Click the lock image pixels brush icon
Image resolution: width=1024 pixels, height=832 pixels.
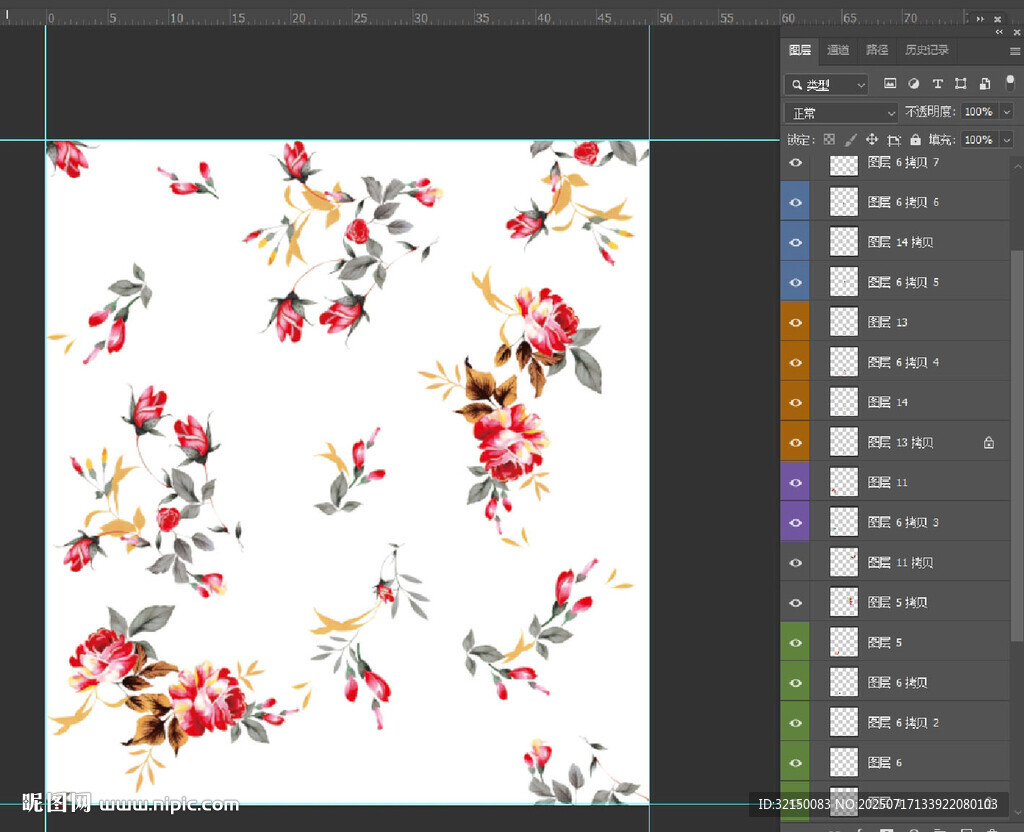coord(850,140)
